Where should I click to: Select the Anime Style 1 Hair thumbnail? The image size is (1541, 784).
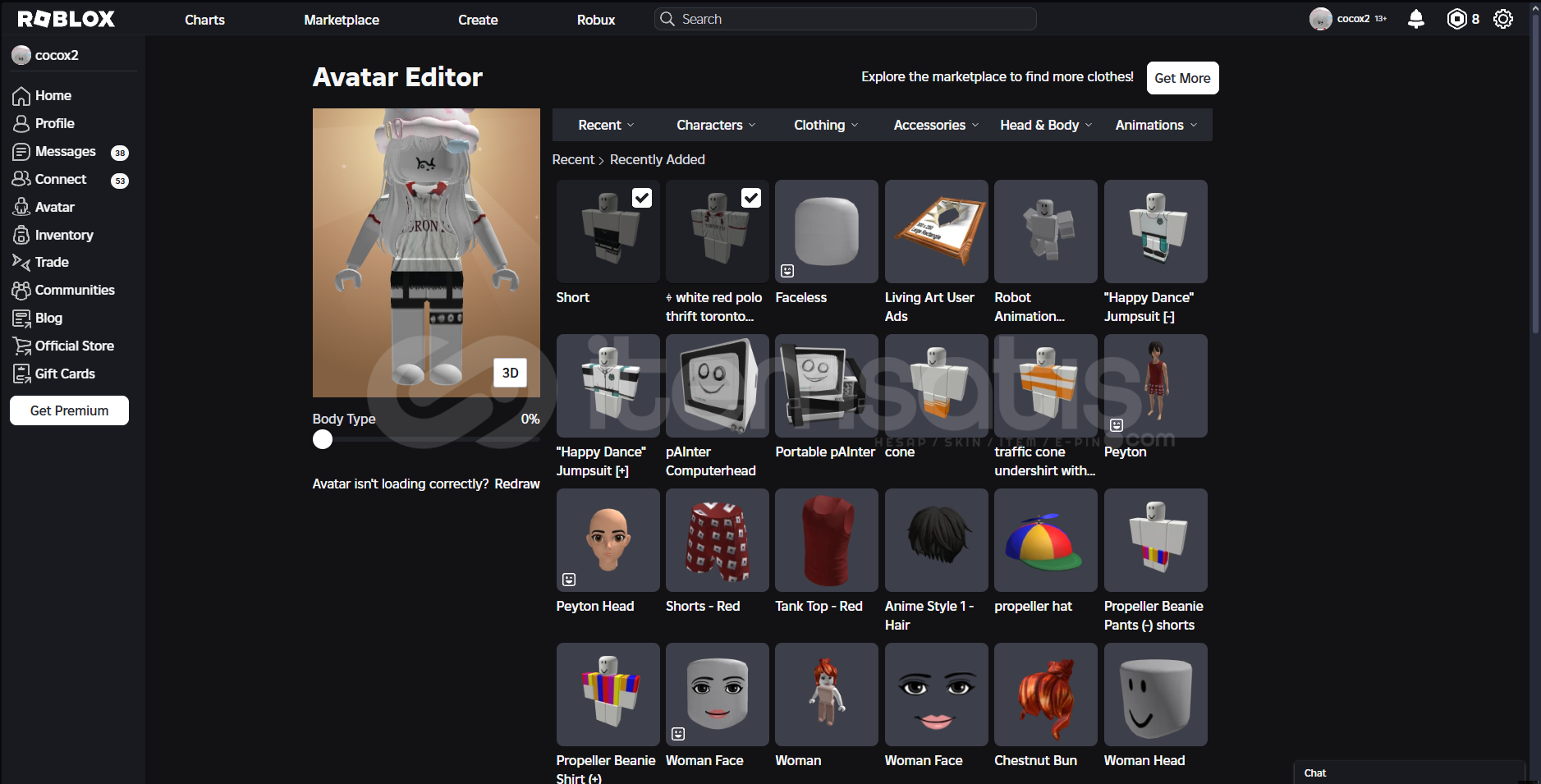(937, 540)
